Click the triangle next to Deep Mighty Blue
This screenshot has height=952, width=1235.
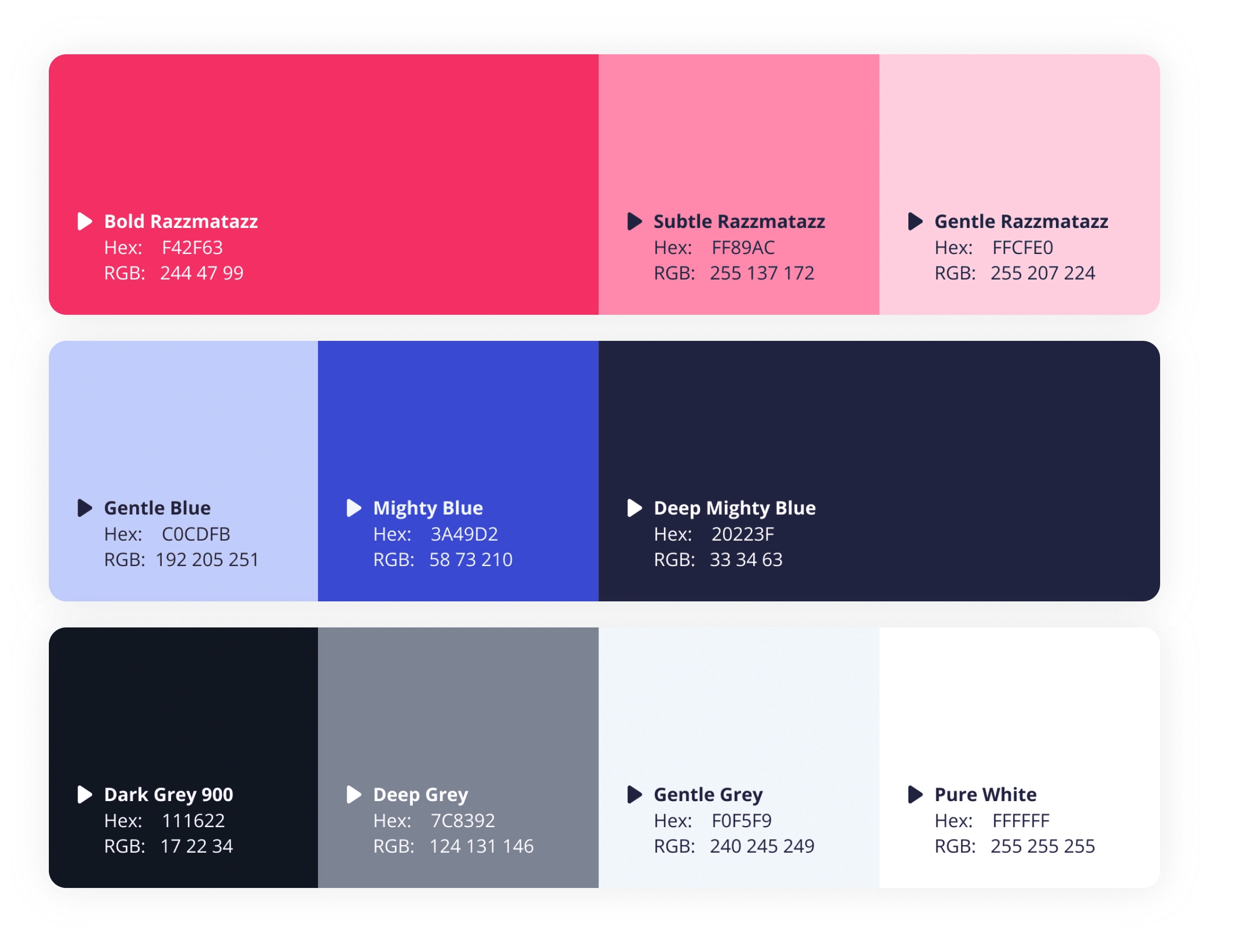[634, 508]
